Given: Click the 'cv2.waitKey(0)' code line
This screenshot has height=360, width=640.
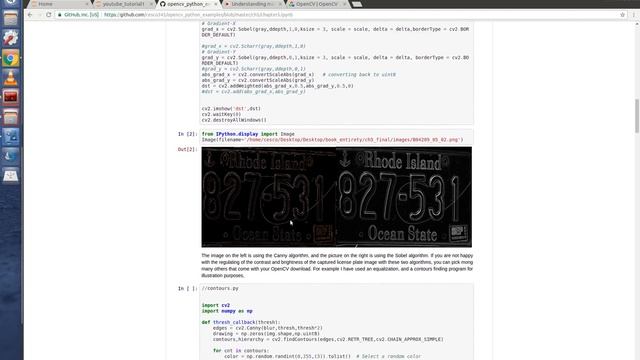Looking at the screenshot, I should click(x=221, y=114).
